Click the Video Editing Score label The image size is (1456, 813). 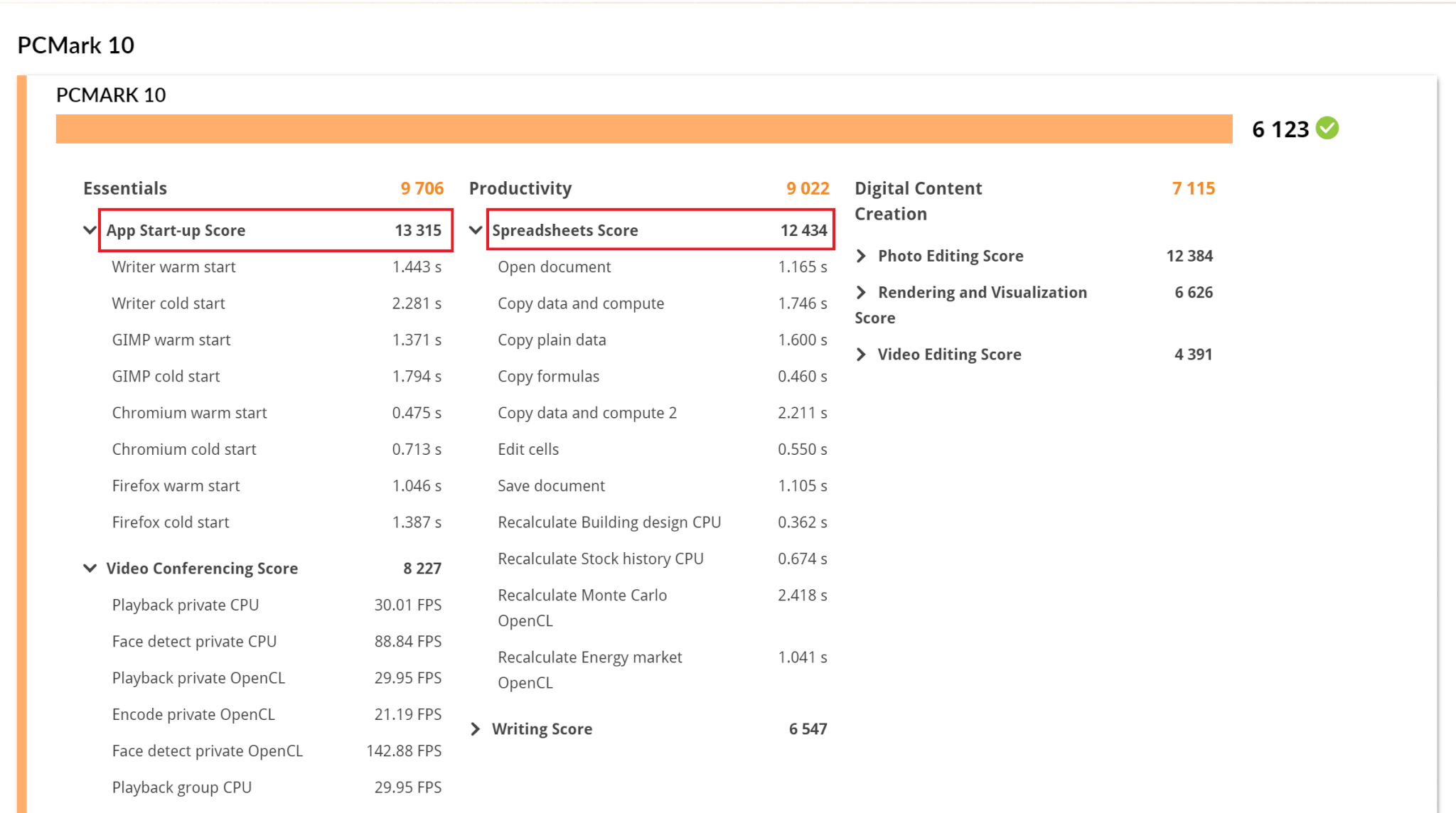coord(949,355)
